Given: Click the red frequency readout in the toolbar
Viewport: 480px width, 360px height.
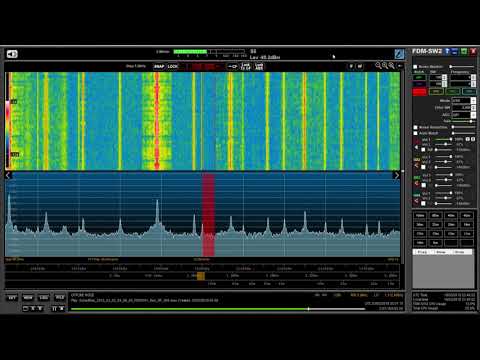Looking at the screenshot, I should pyautogui.click(x=205, y=66).
